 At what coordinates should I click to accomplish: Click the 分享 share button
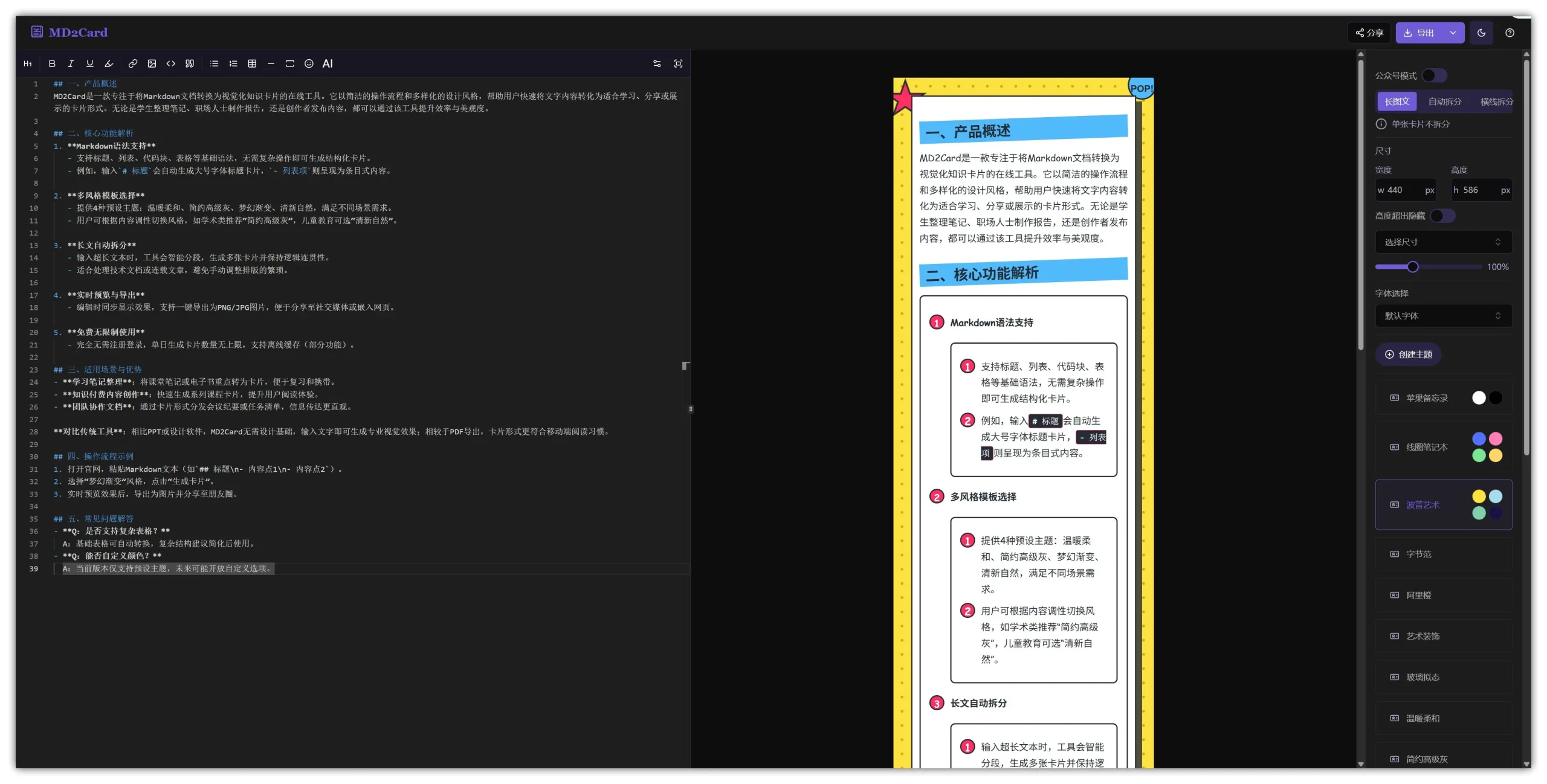point(1369,33)
